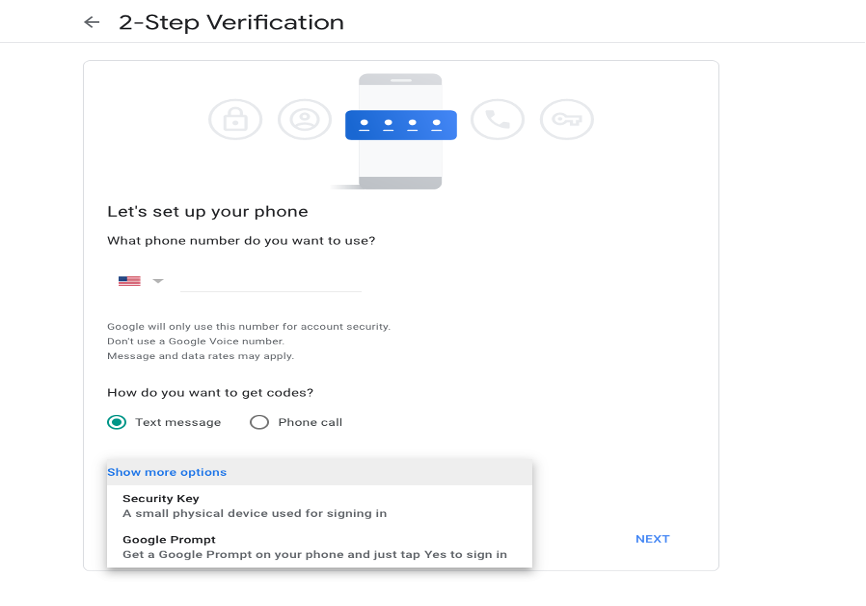Viewport: 866px width, 606px height.
Task: Click the Phone call label
Action: [x=310, y=422]
